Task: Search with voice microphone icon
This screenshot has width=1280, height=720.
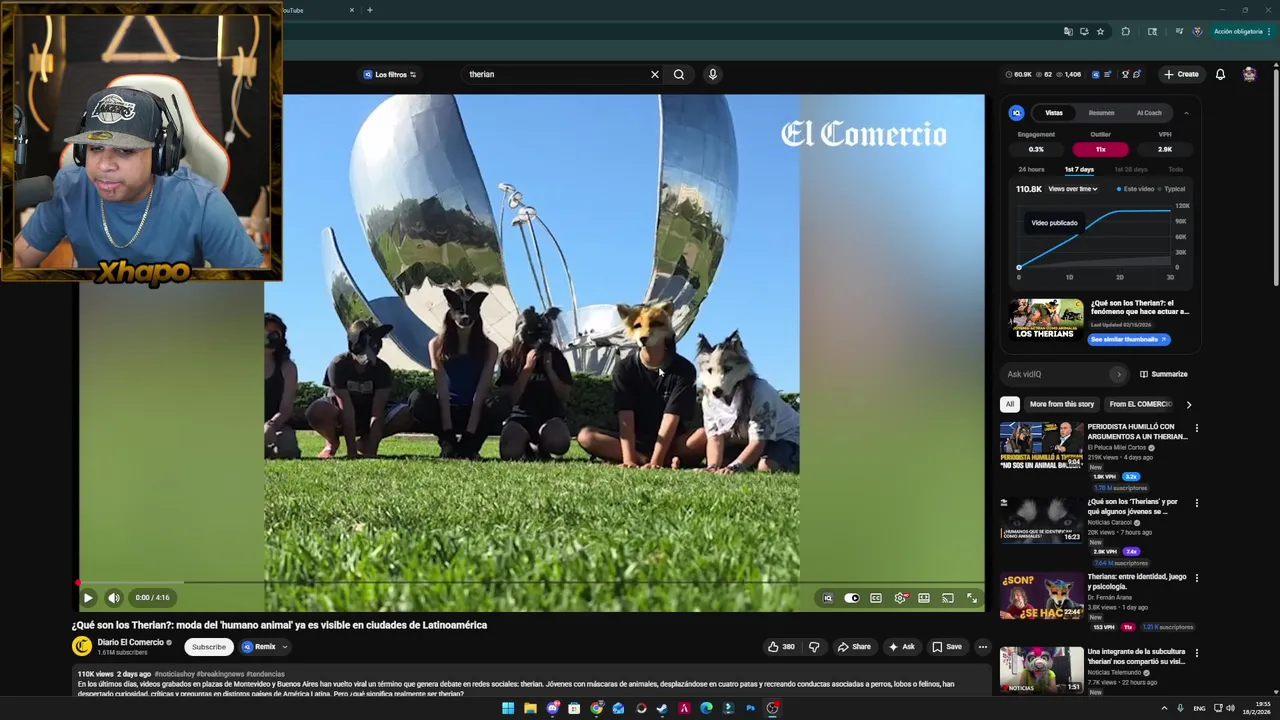Action: click(x=712, y=74)
